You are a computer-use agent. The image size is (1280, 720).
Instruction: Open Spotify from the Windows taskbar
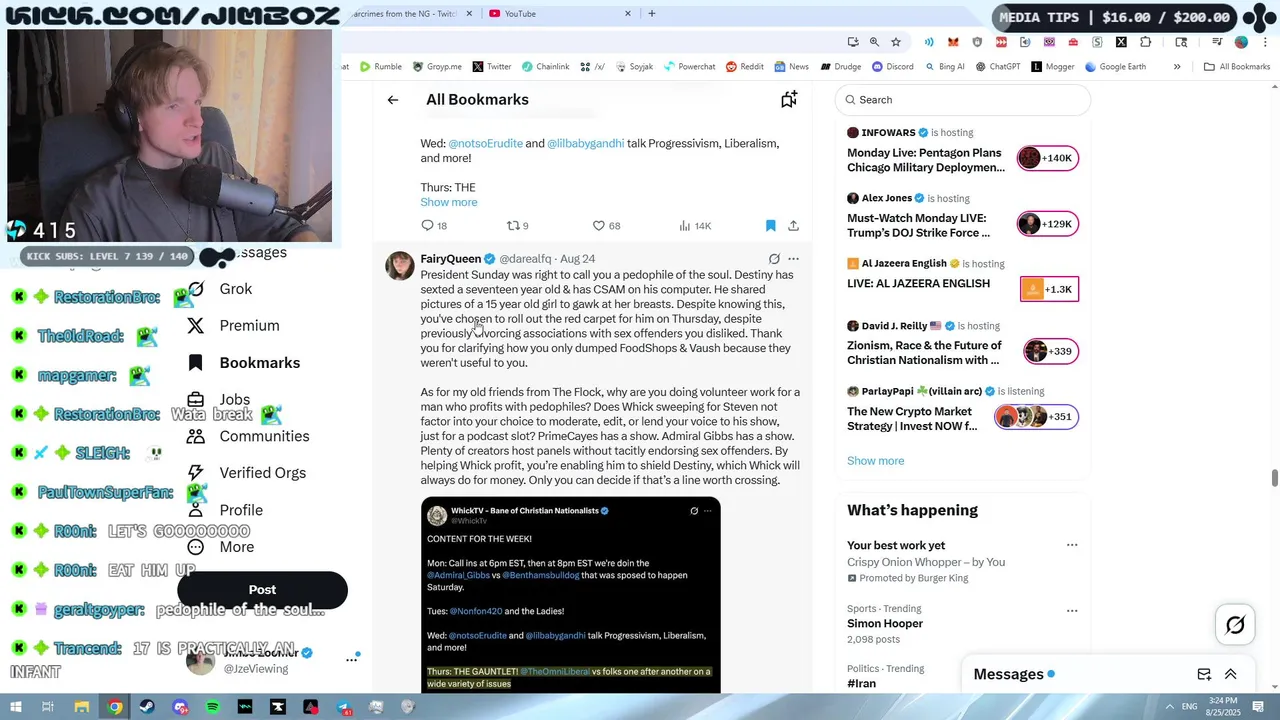pyautogui.click(x=213, y=707)
